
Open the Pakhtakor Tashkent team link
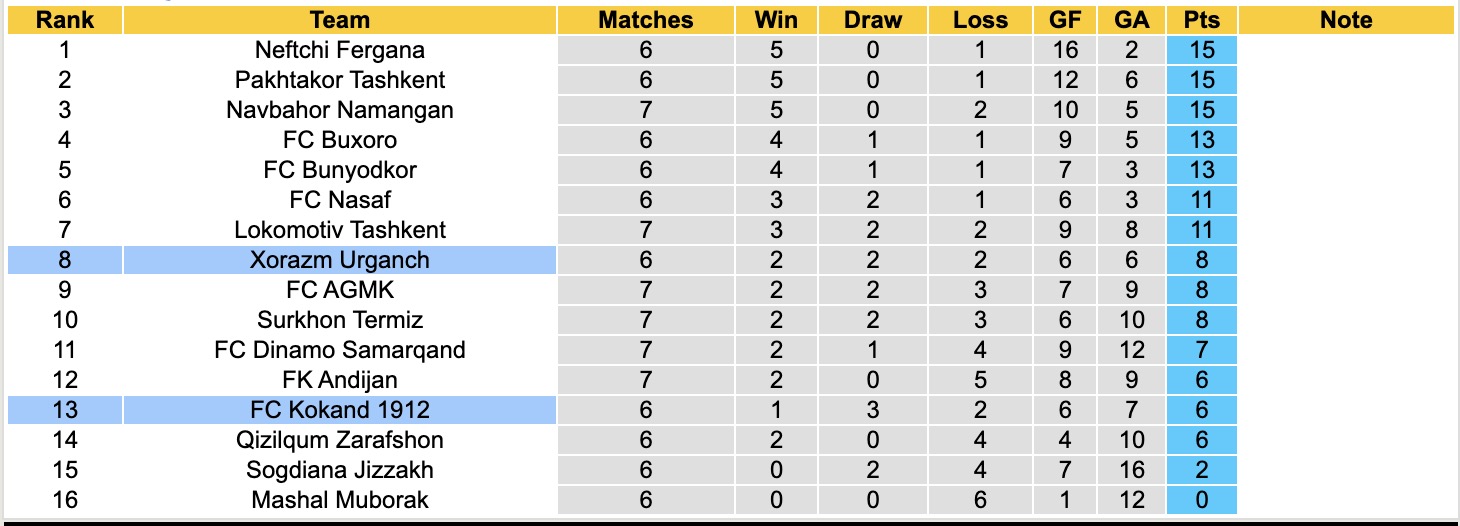tap(340, 80)
